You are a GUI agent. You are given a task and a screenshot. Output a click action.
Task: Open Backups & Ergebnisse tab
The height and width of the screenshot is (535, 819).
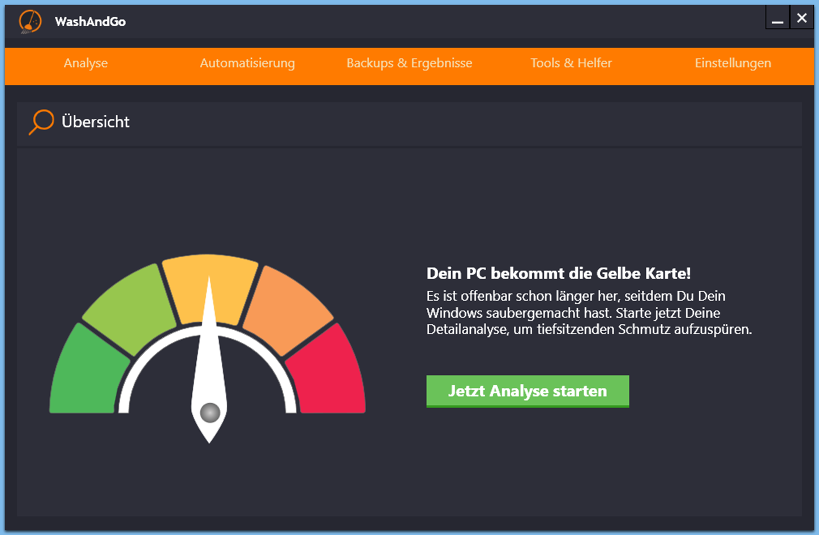(409, 63)
